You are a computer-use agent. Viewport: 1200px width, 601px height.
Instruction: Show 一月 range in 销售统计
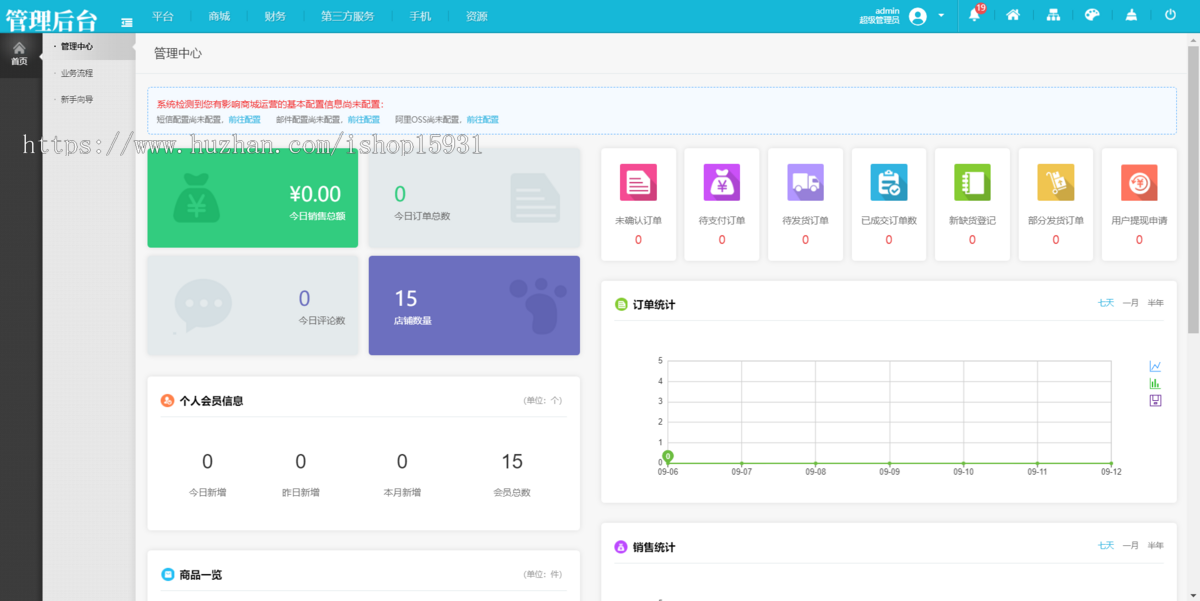tap(1130, 545)
